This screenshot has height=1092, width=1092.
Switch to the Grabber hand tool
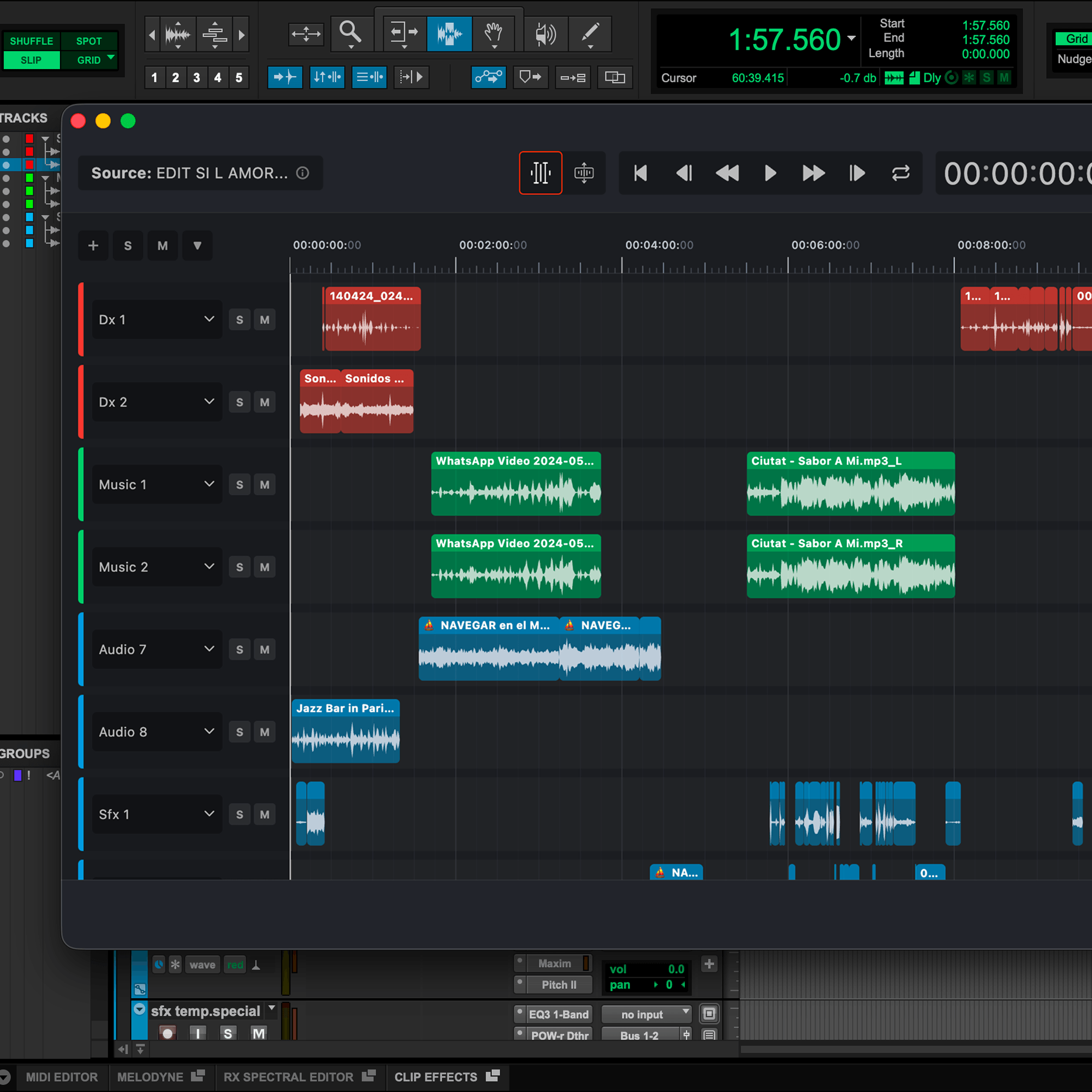tap(493, 33)
